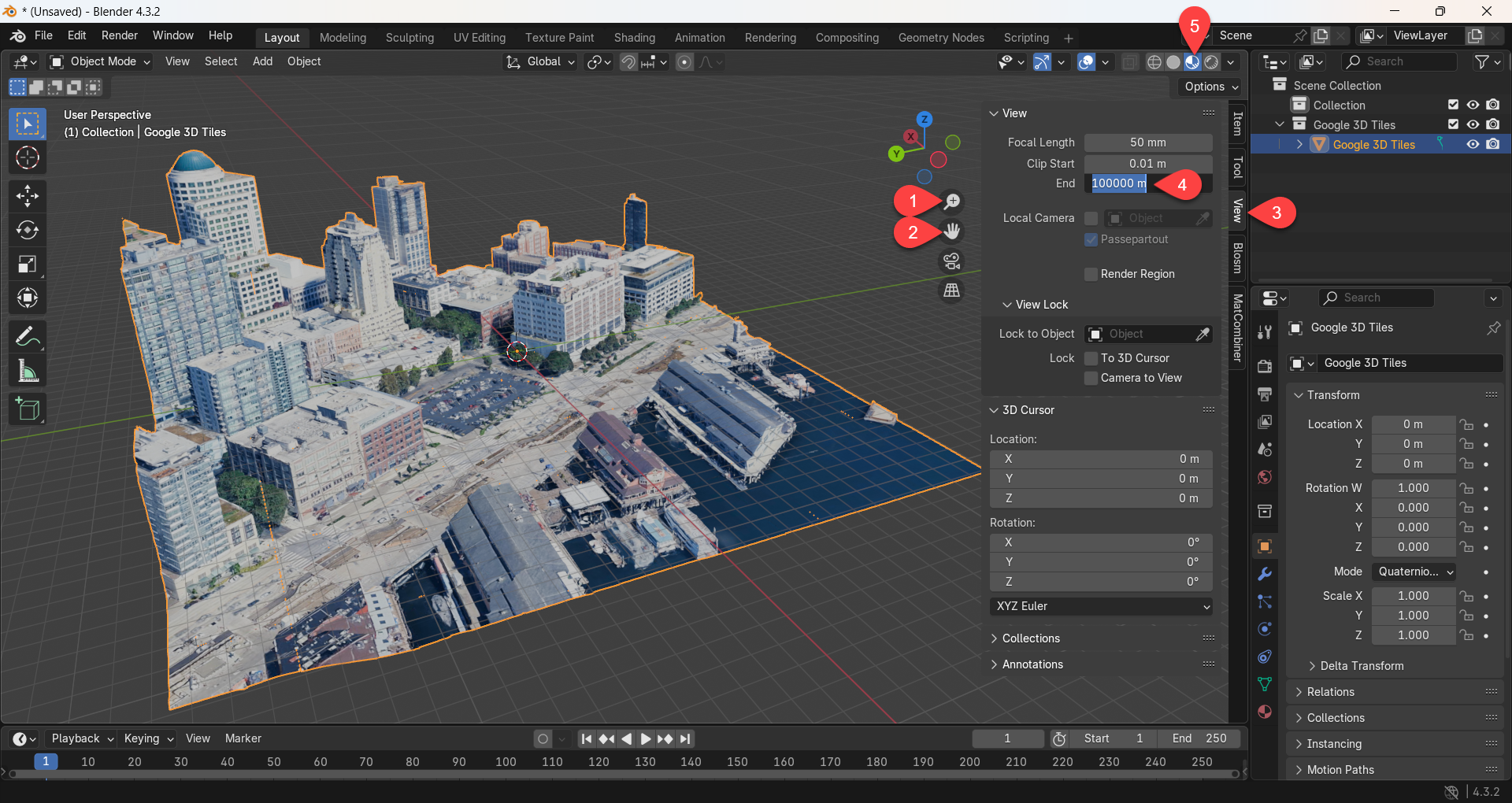Open the Keying menu
The image size is (1512, 803).
[x=148, y=738]
